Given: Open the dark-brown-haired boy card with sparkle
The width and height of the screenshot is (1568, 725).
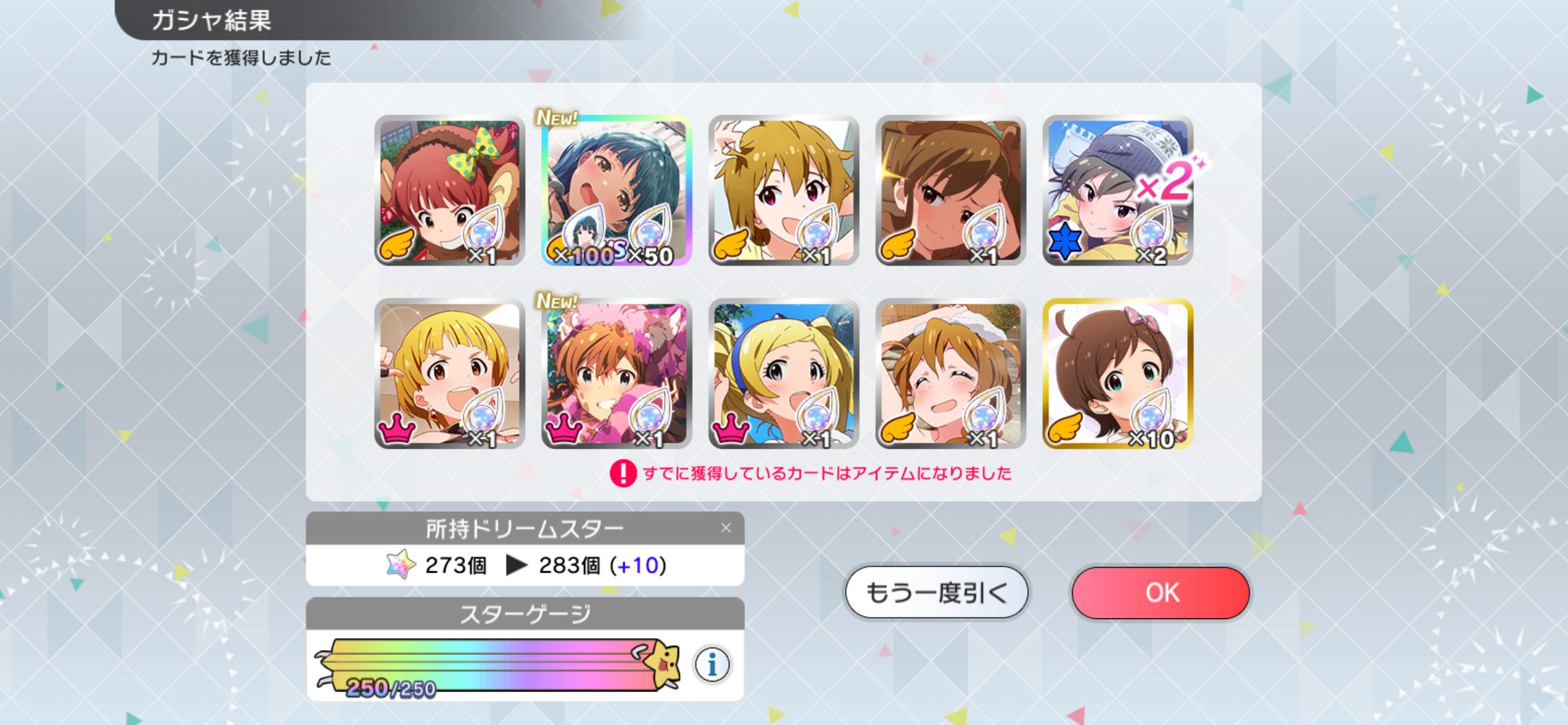Looking at the screenshot, I should tap(951, 190).
